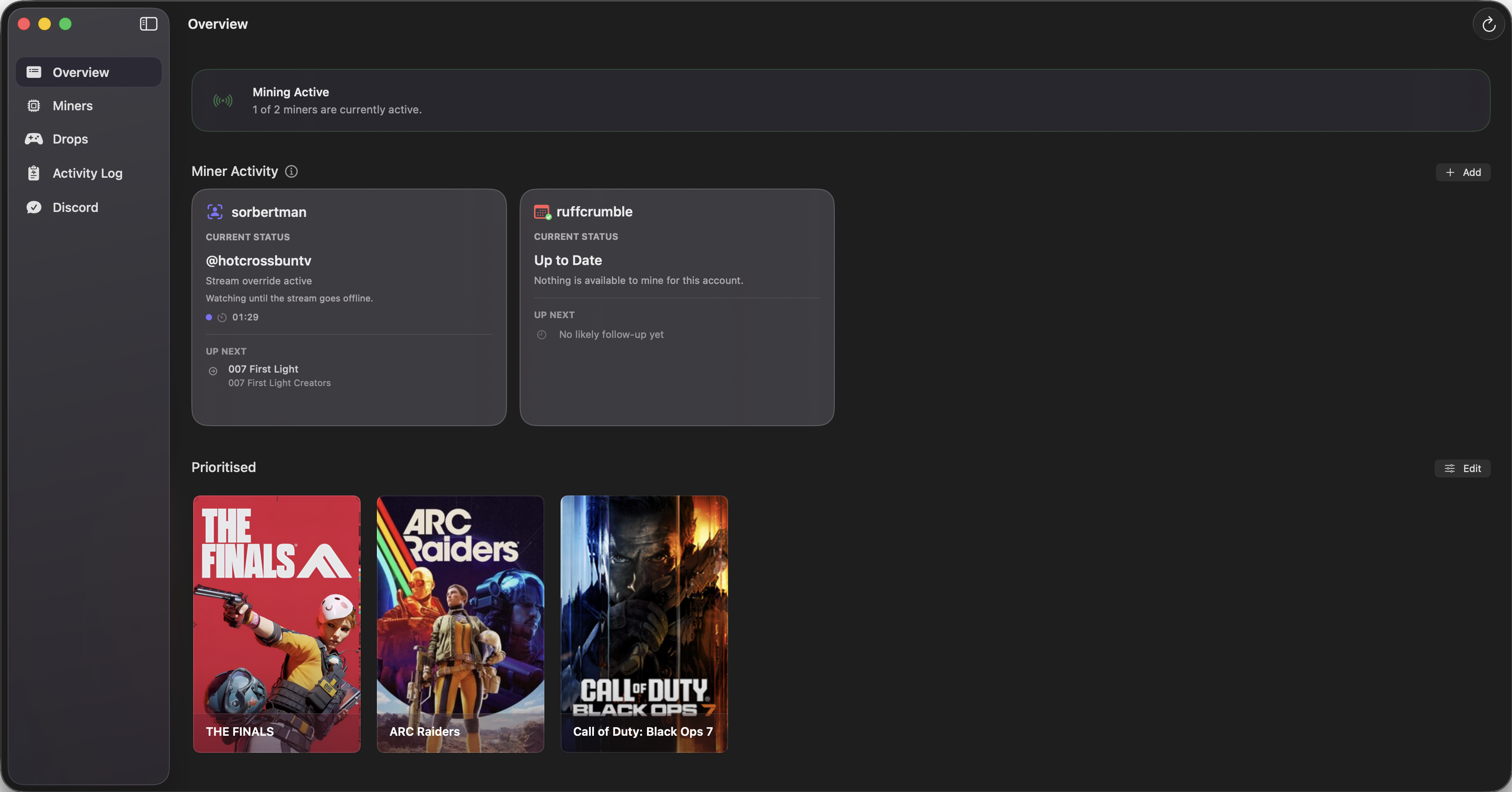
Task: Open the ruffcrumble miner name
Action: coord(595,212)
